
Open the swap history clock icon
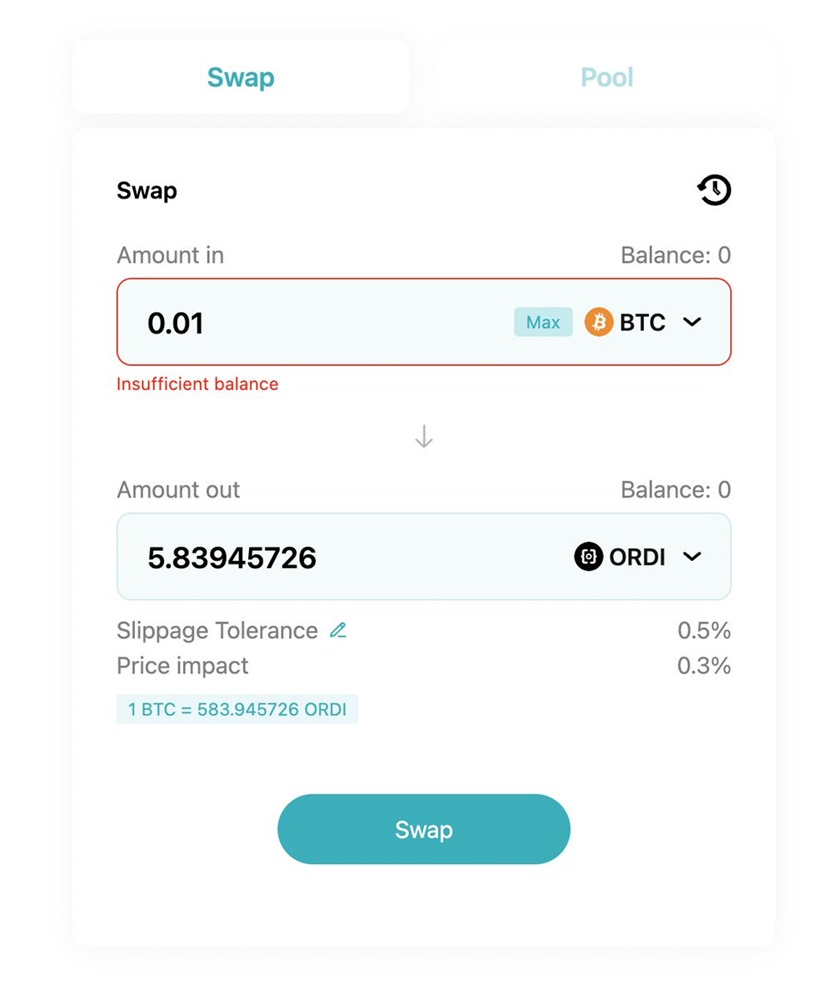coord(714,190)
